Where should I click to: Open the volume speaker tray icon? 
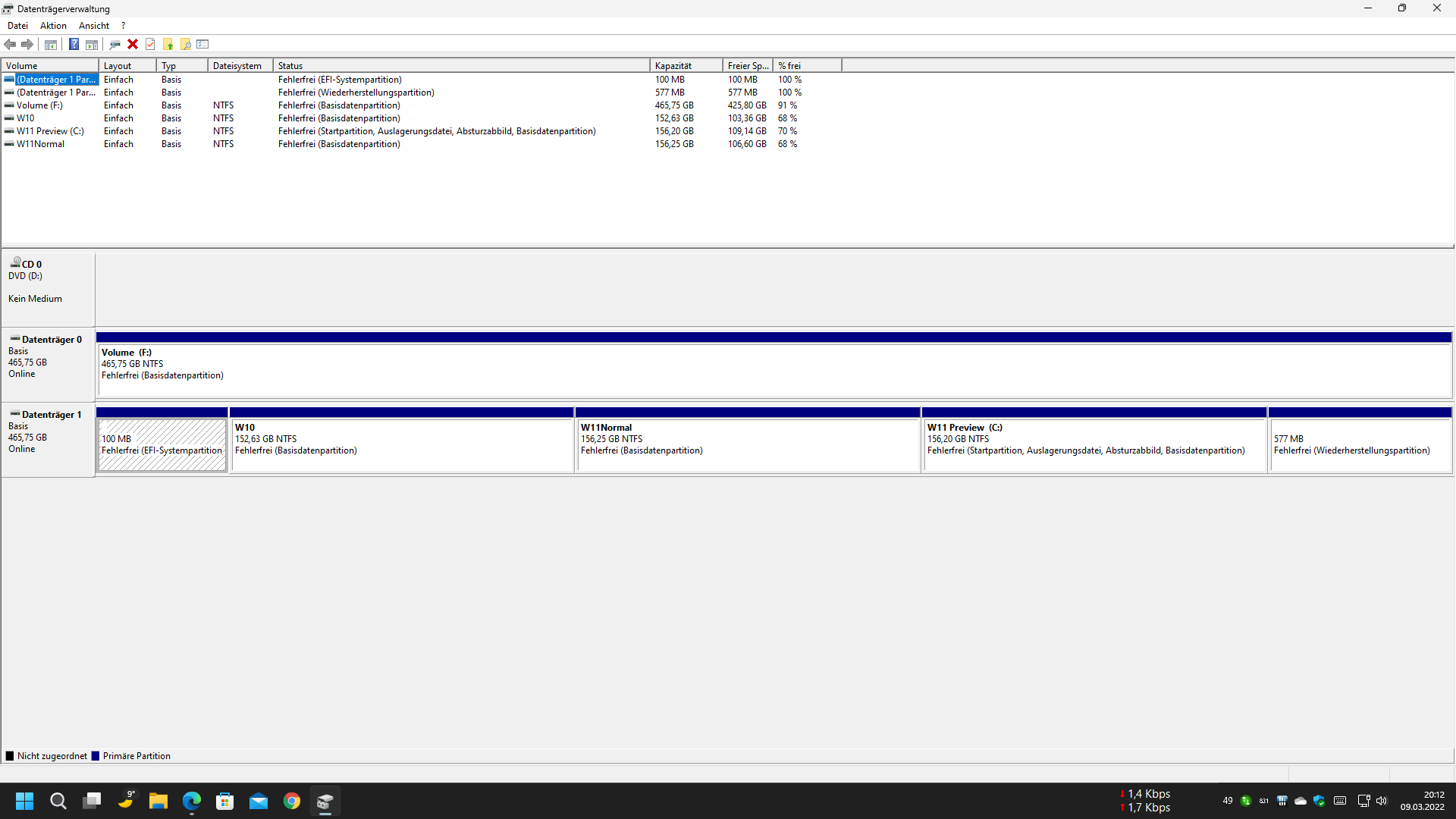[1382, 801]
